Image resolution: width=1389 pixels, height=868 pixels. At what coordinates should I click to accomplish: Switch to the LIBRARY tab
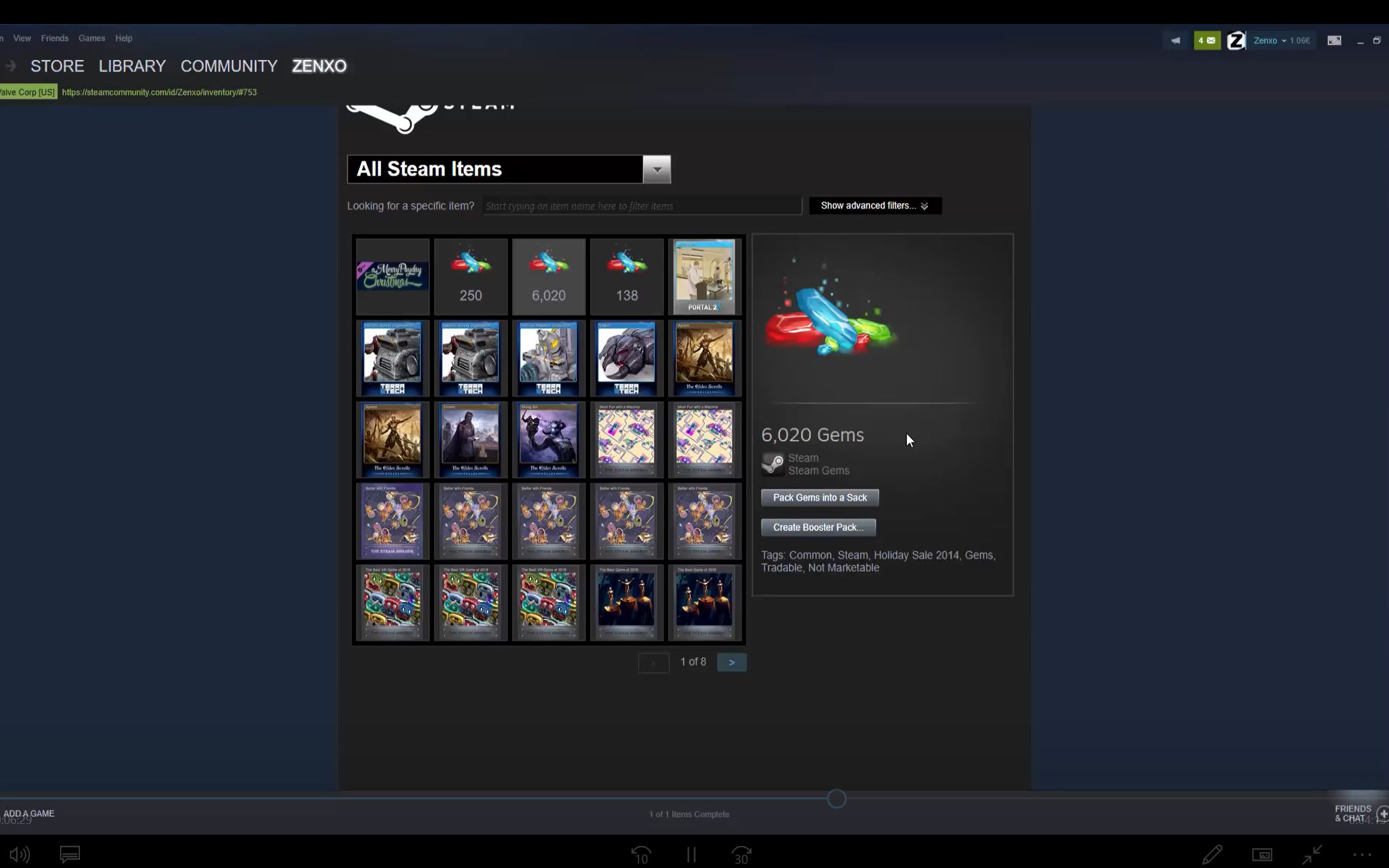click(132, 66)
